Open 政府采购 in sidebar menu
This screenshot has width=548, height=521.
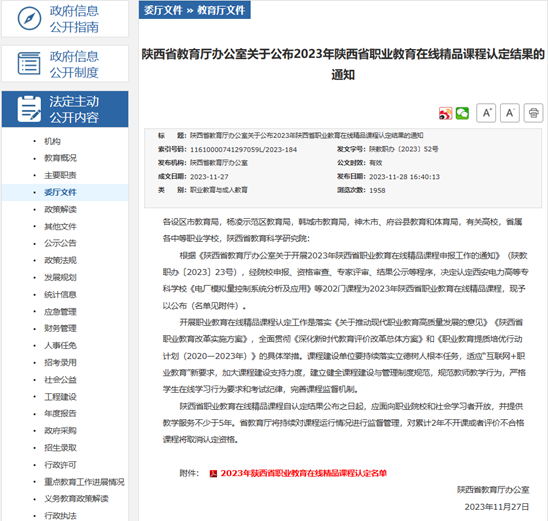60,430
